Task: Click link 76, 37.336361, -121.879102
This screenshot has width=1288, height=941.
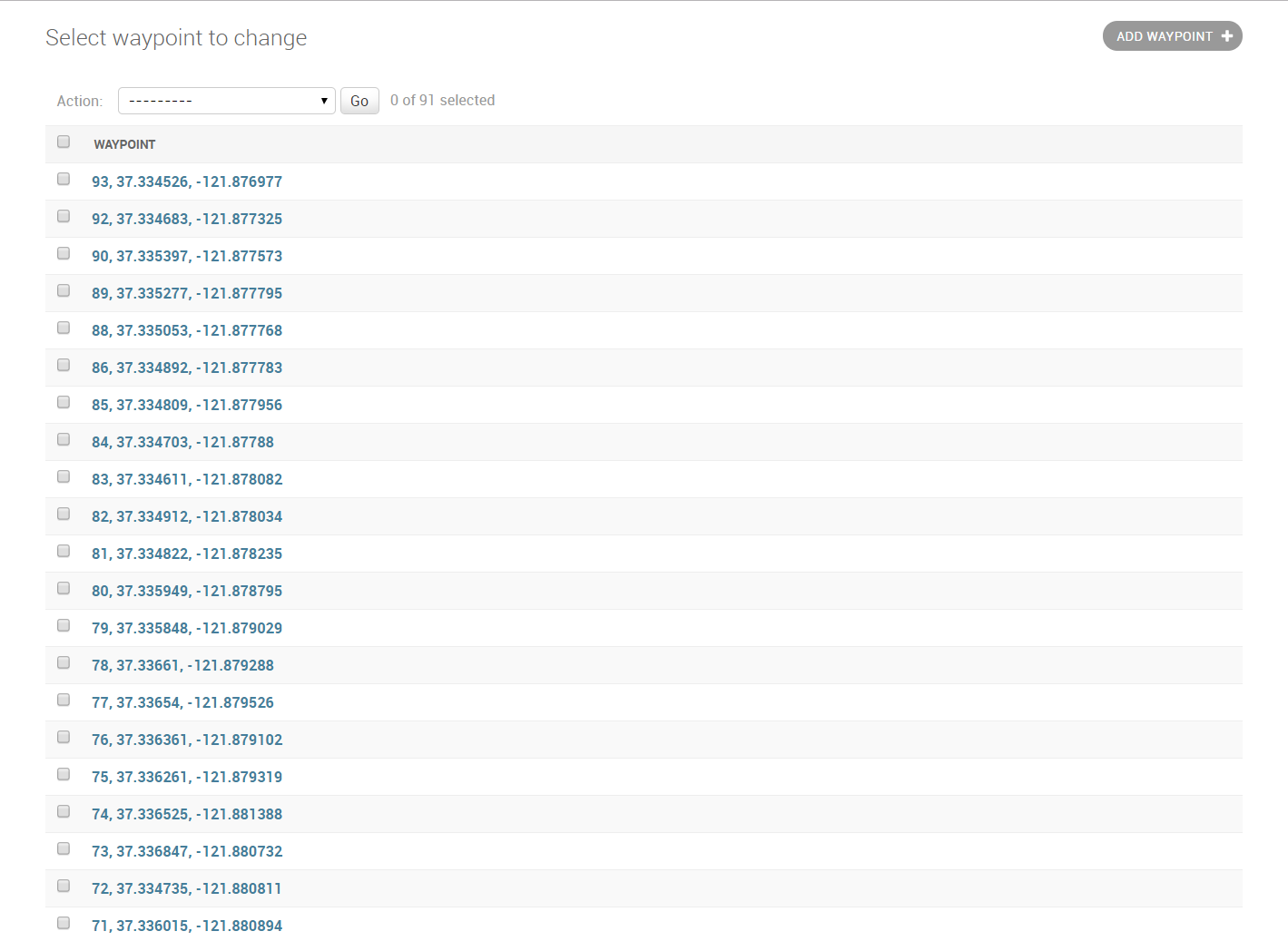Action: (x=187, y=740)
